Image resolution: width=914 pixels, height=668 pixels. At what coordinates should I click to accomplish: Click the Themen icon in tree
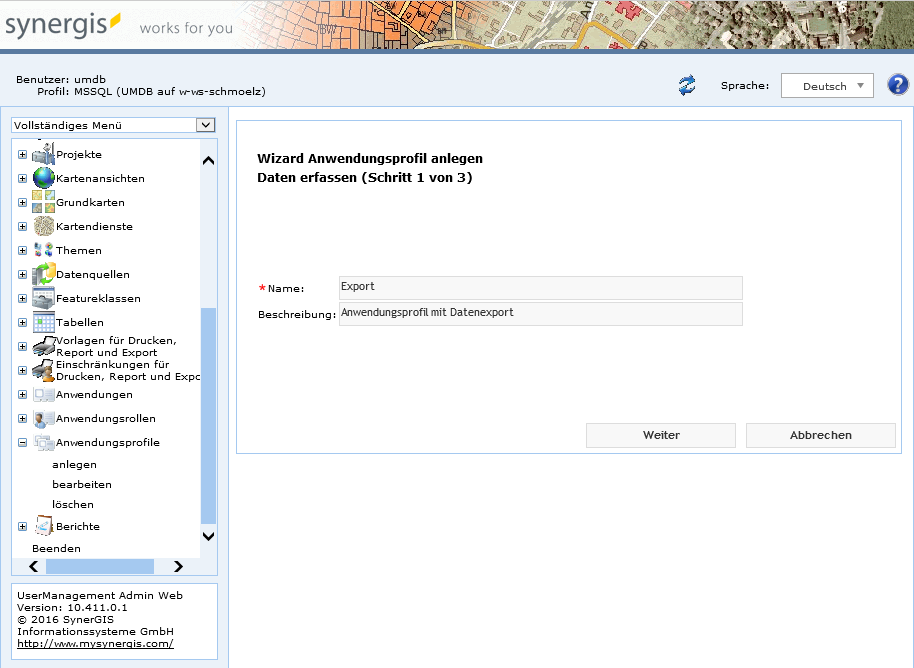pyautogui.click(x=44, y=250)
